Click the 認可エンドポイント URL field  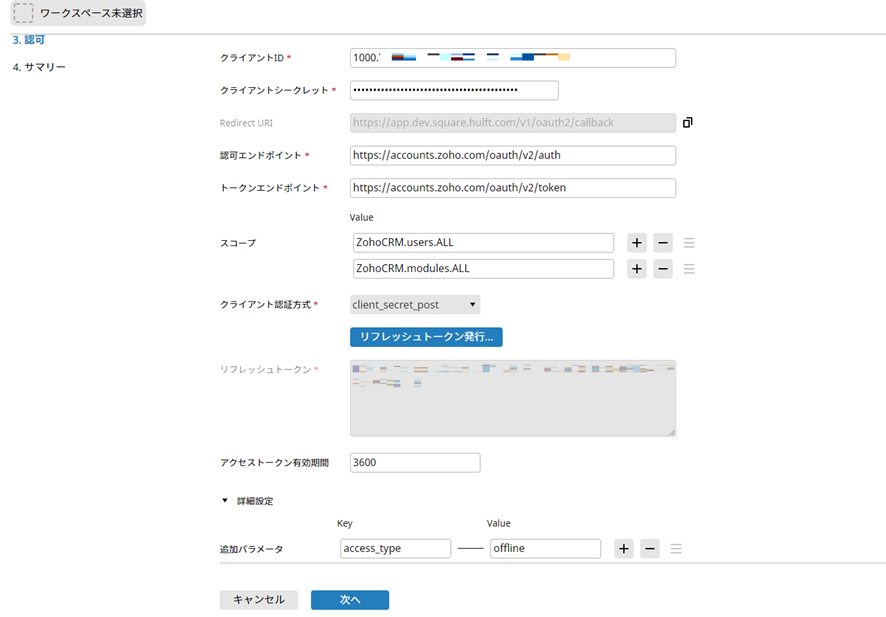[x=512, y=156]
